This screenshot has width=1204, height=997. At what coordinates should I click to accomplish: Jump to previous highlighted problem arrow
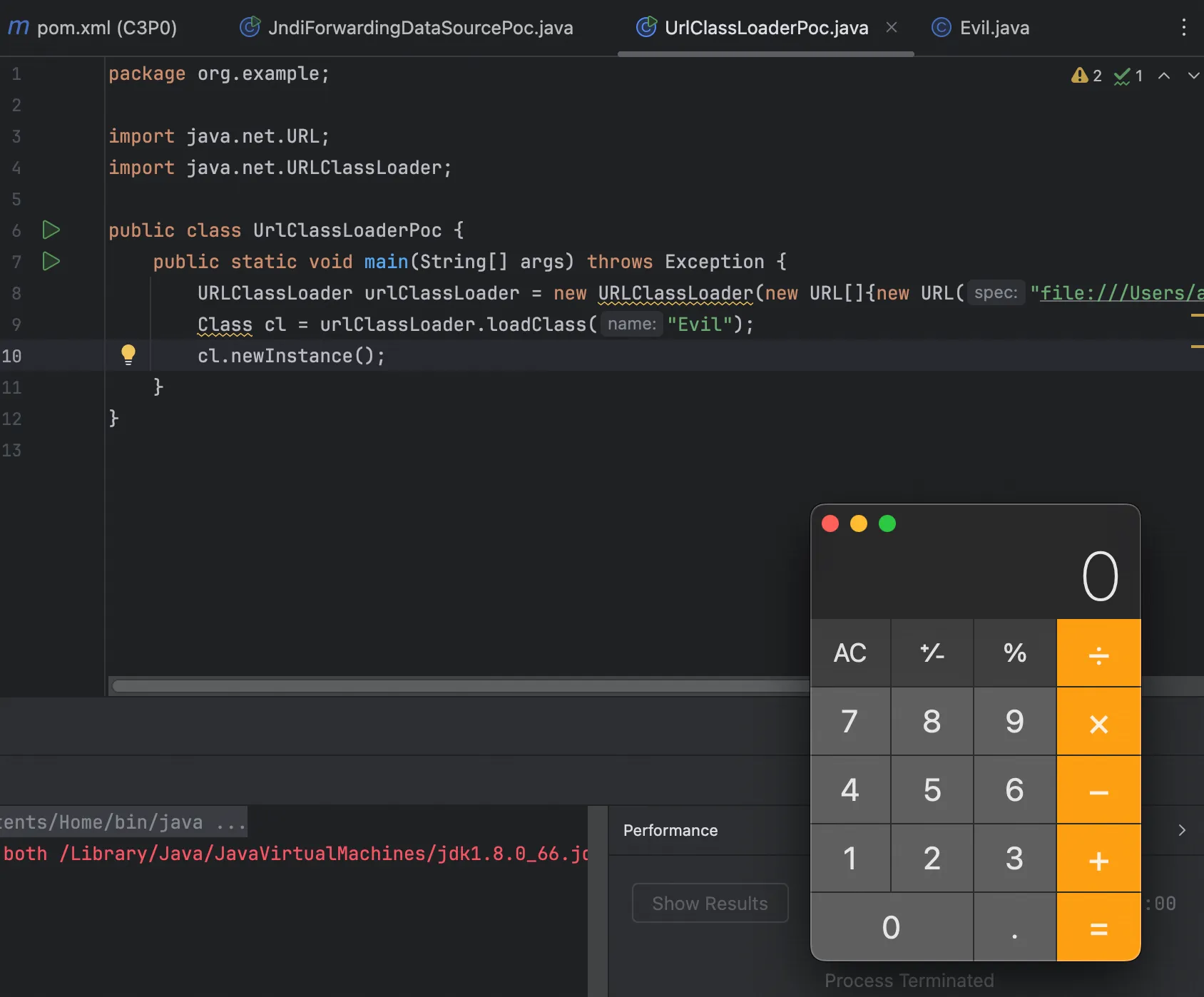click(1164, 76)
